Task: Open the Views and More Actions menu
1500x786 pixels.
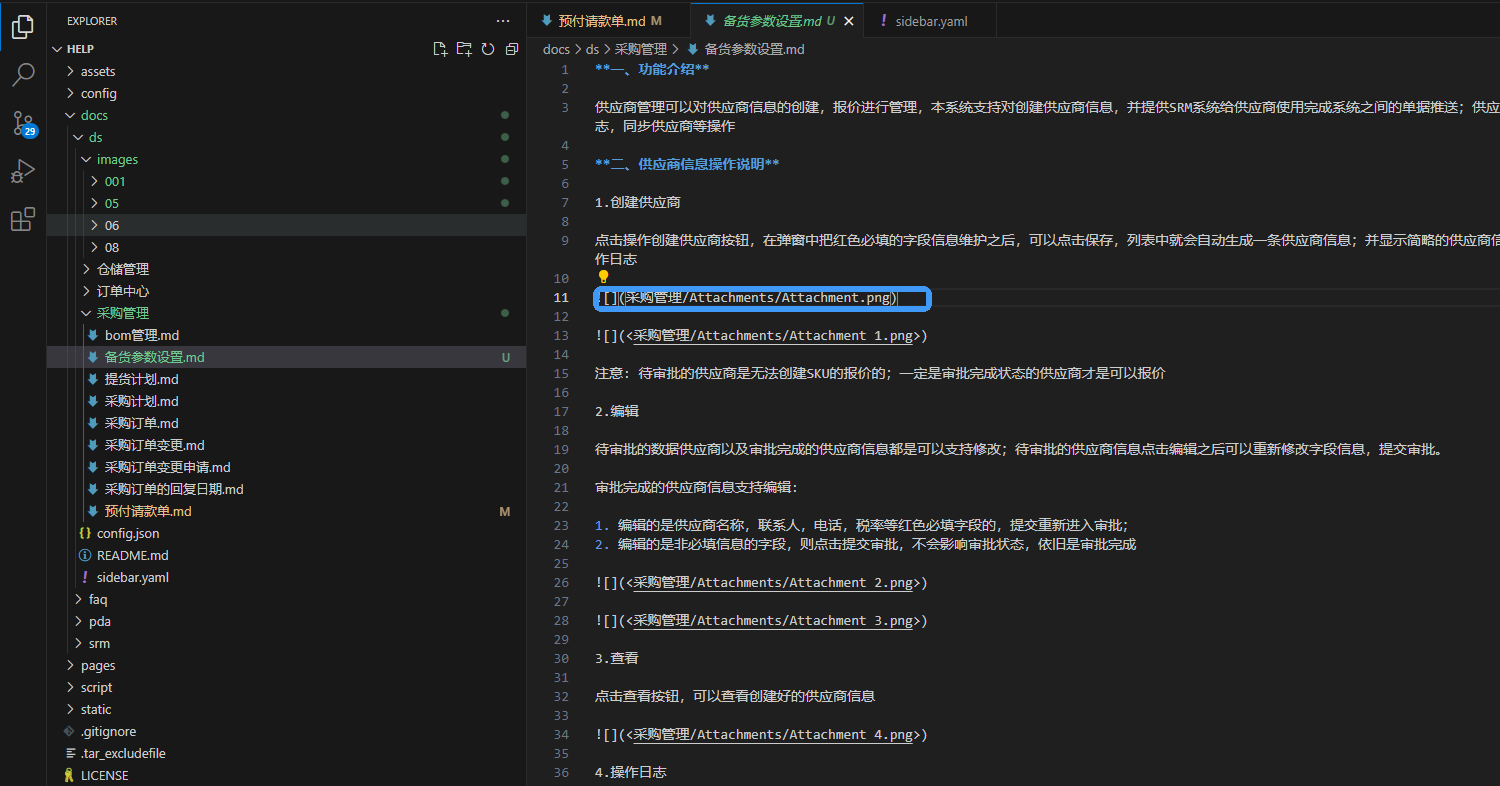Action: coord(503,20)
